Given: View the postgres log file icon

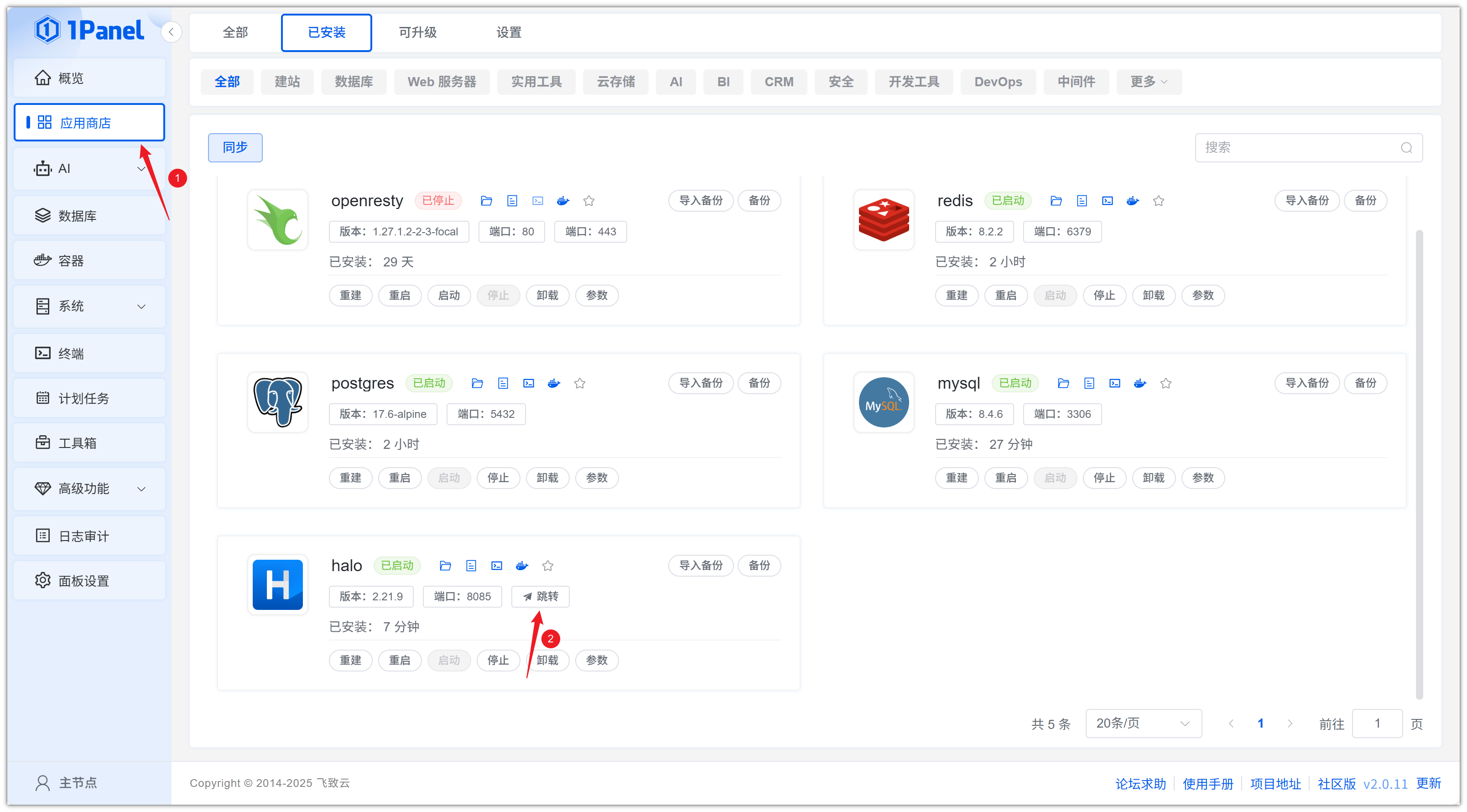Looking at the screenshot, I should [x=503, y=383].
